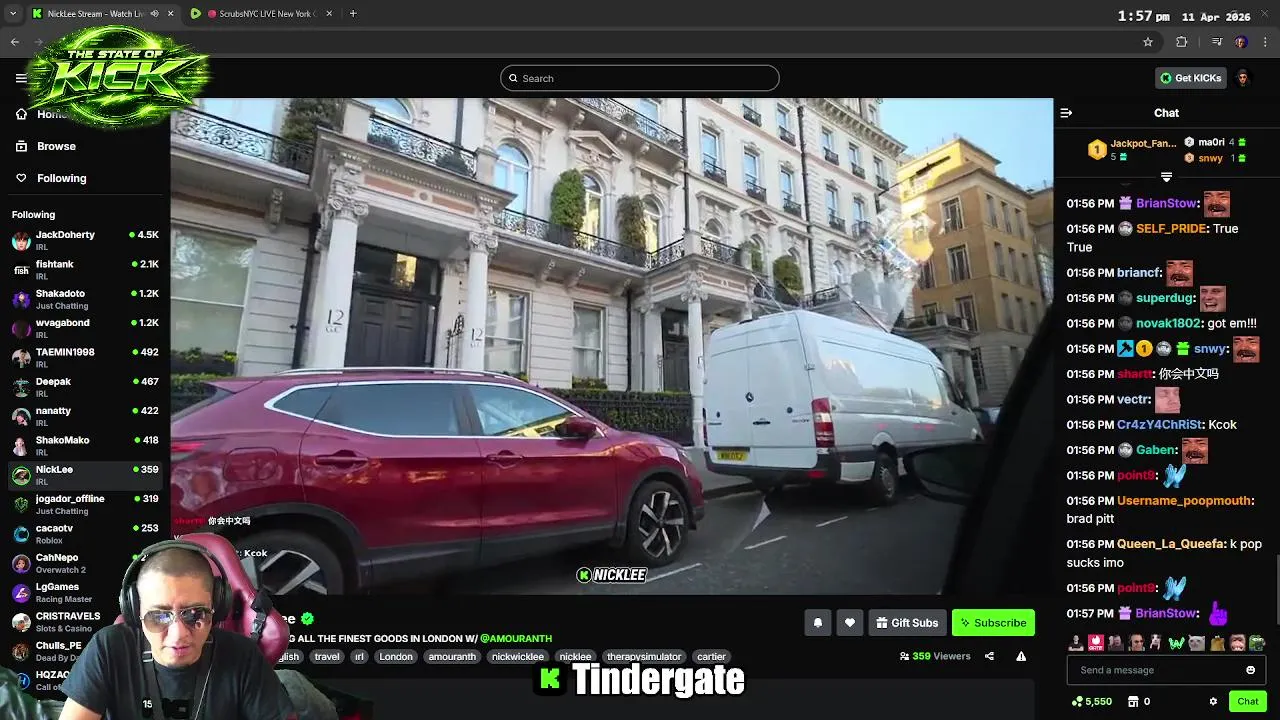The height and width of the screenshot is (720, 1280).
Task: Click the NICKLEE watermark in video player
Action: (x=612, y=575)
